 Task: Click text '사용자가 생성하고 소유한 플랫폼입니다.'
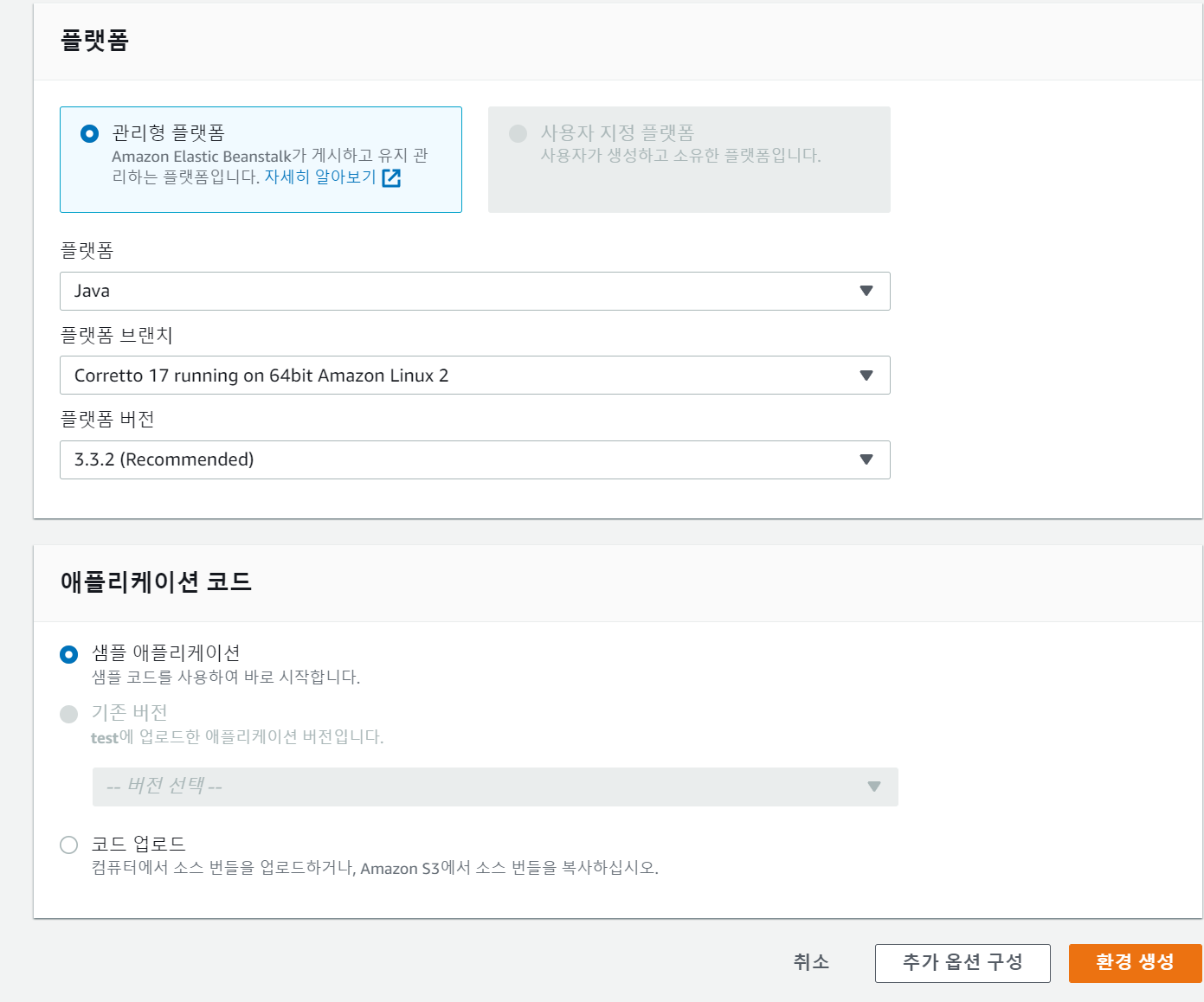pyautogui.click(x=680, y=156)
